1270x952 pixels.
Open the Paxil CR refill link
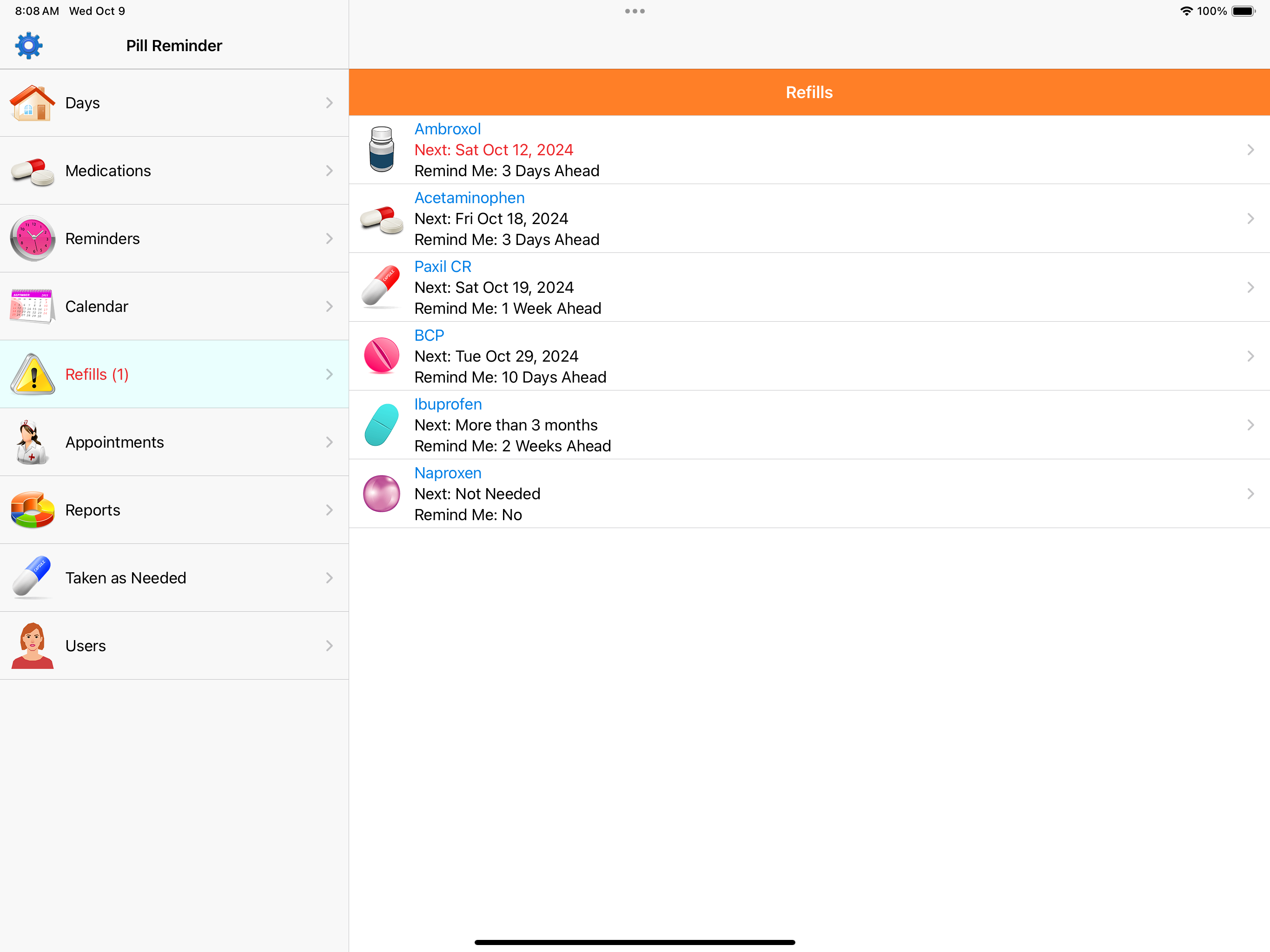pyautogui.click(x=443, y=266)
